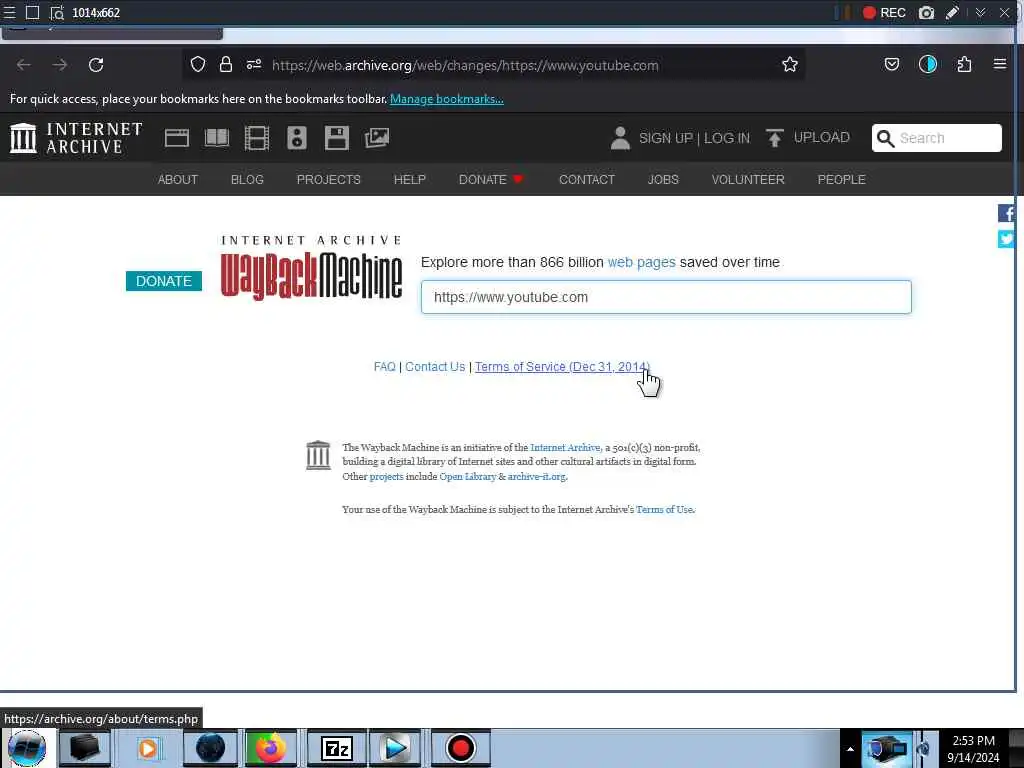Open the HELP menu item

coord(409,180)
